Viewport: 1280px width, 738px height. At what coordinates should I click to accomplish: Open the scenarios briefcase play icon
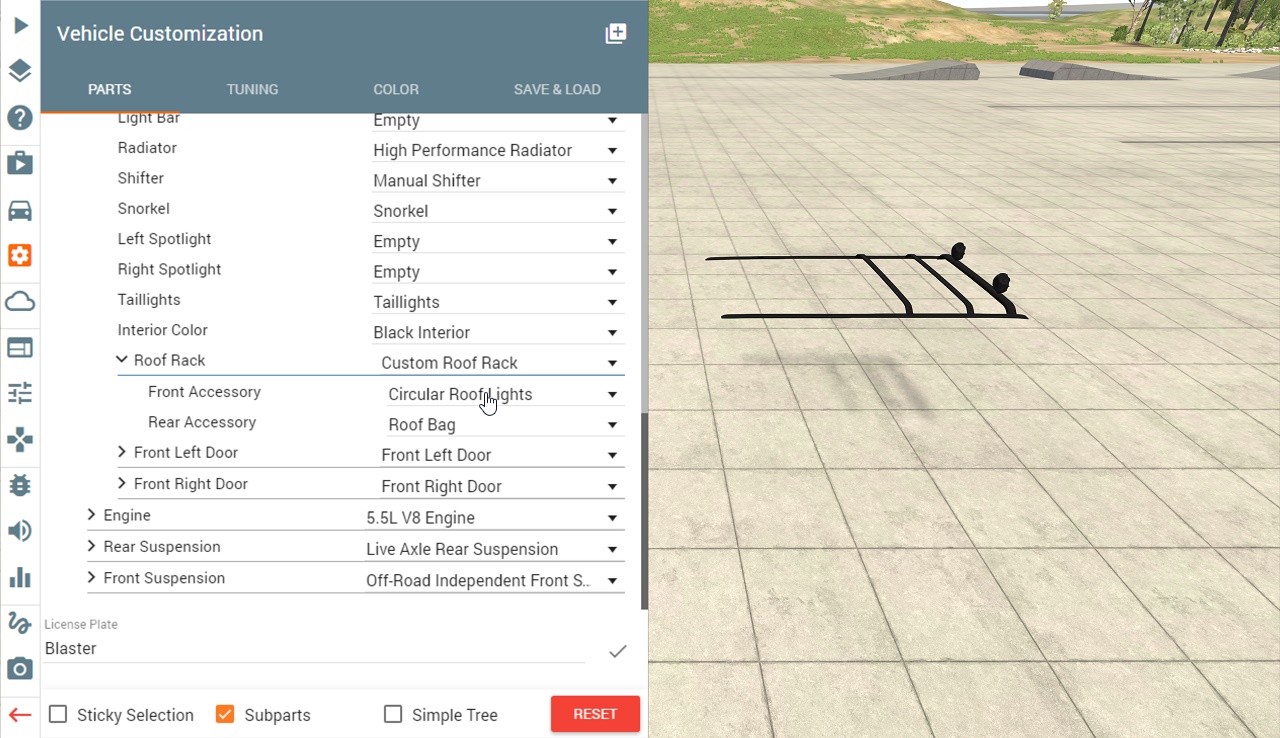20,163
